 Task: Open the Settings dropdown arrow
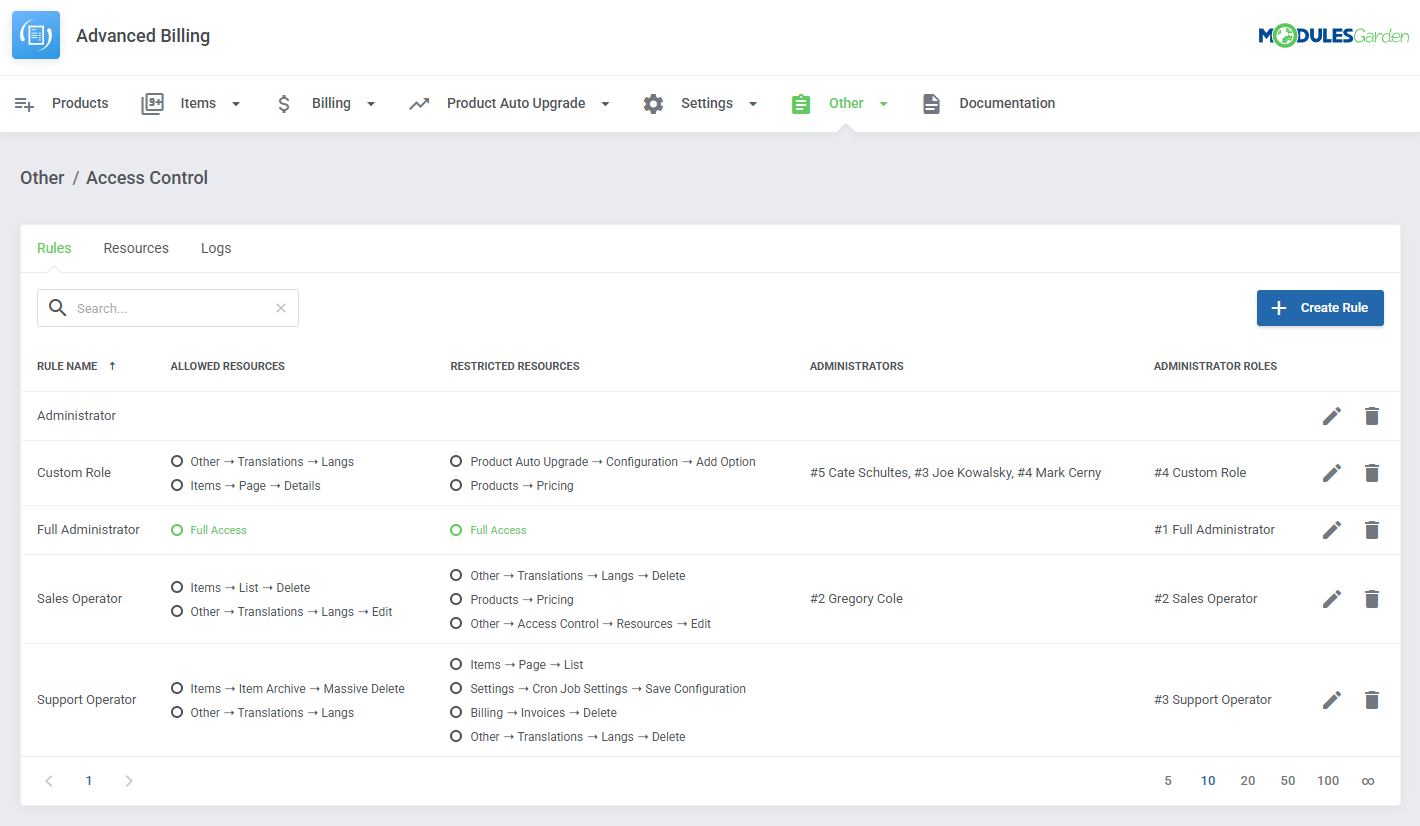(x=752, y=103)
